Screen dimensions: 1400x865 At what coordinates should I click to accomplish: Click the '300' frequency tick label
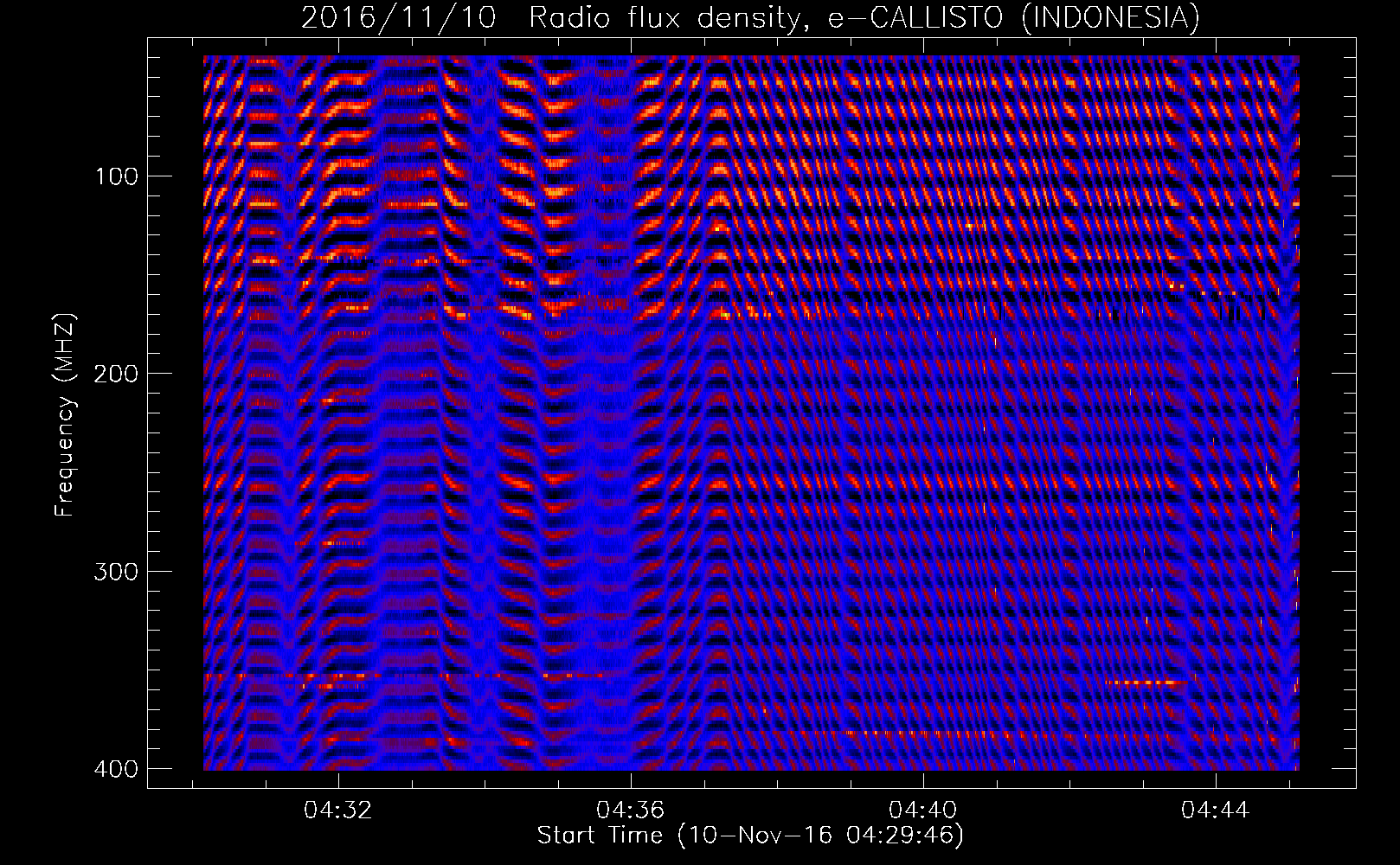115,572
